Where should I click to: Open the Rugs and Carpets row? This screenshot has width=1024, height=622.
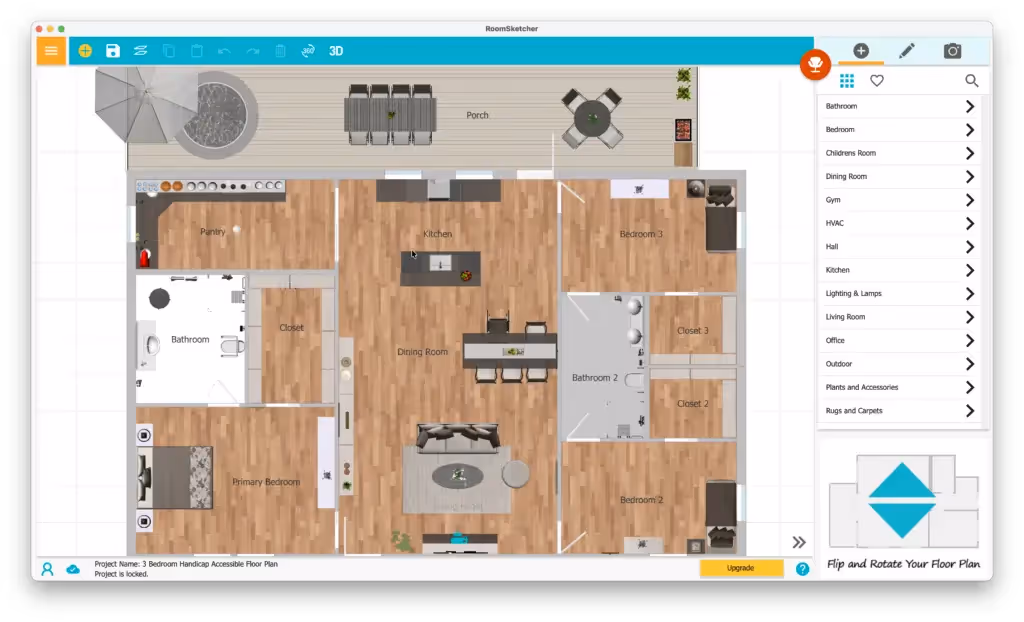(x=900, y=411)
